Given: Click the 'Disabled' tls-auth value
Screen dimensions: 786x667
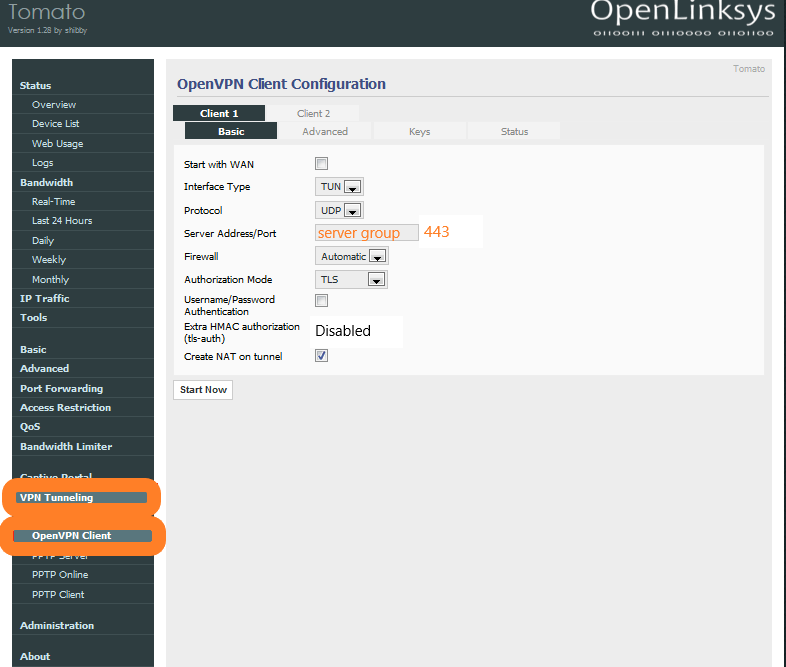Looking at the screenshot, I should 343,331.
